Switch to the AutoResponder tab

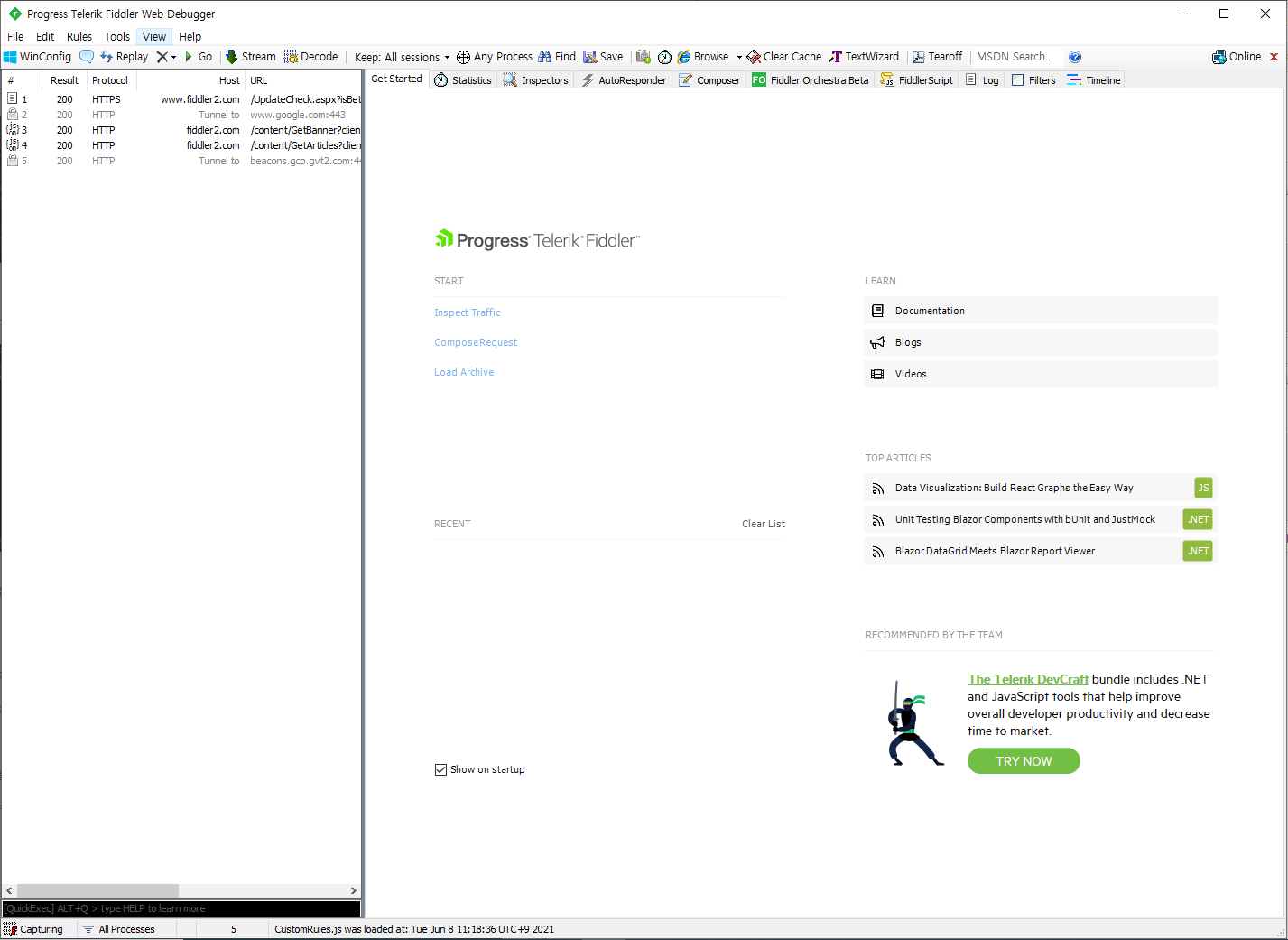click(x=624, y=80)
